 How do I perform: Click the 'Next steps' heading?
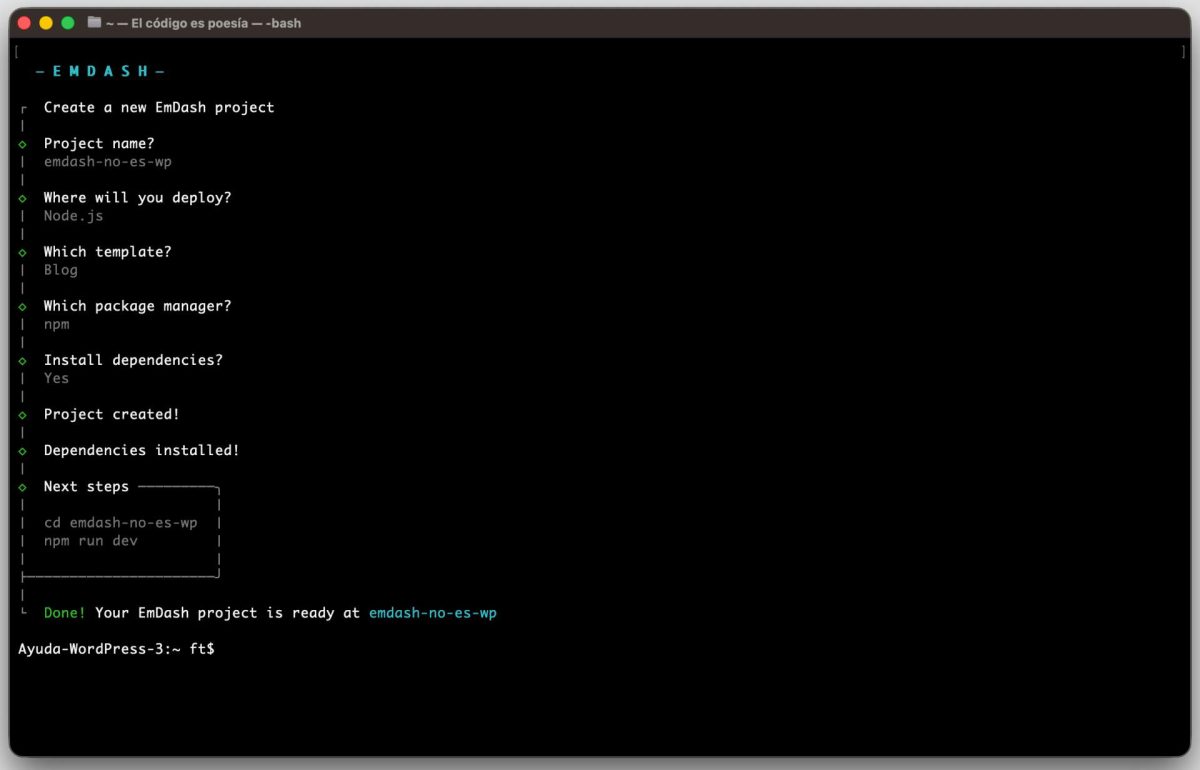(86, 486)
